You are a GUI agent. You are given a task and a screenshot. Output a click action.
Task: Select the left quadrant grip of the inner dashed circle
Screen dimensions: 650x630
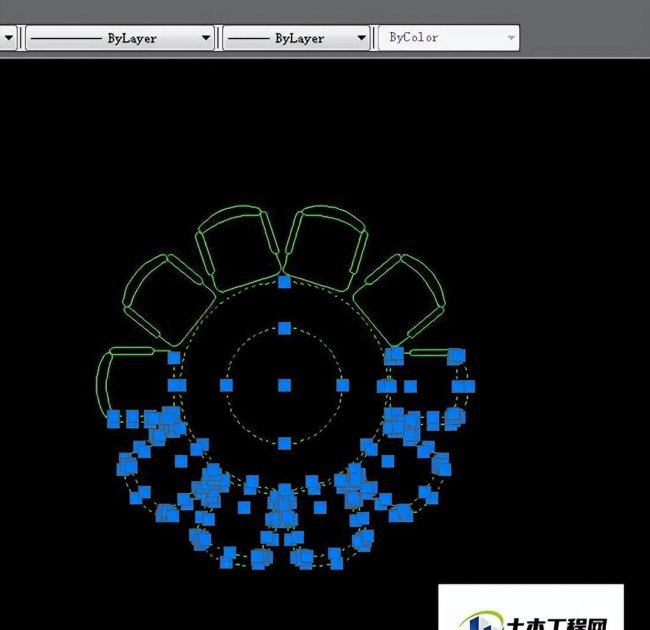[x=226, y=385]
